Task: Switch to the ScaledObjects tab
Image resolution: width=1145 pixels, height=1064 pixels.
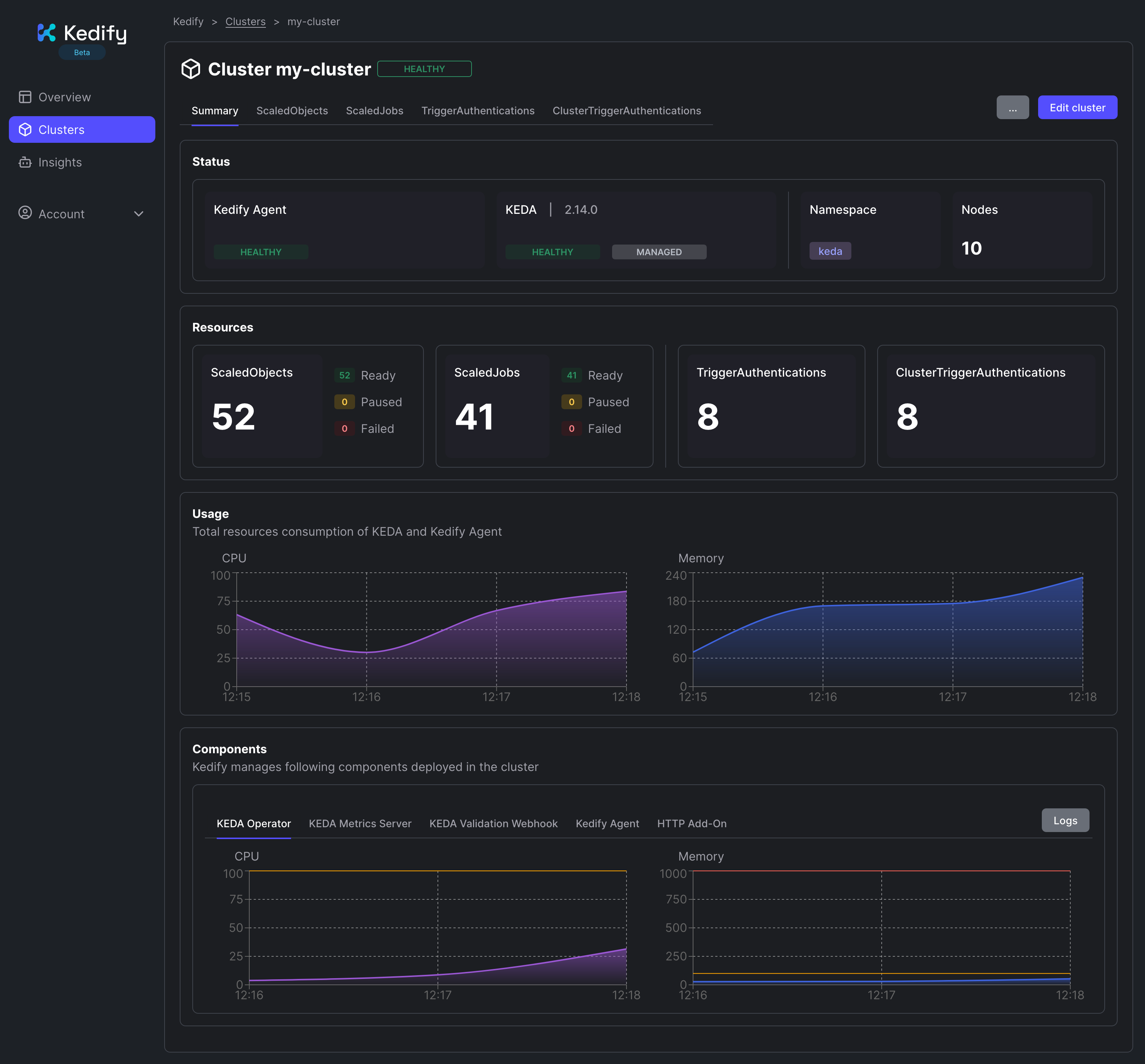Action: pos(292,111)
